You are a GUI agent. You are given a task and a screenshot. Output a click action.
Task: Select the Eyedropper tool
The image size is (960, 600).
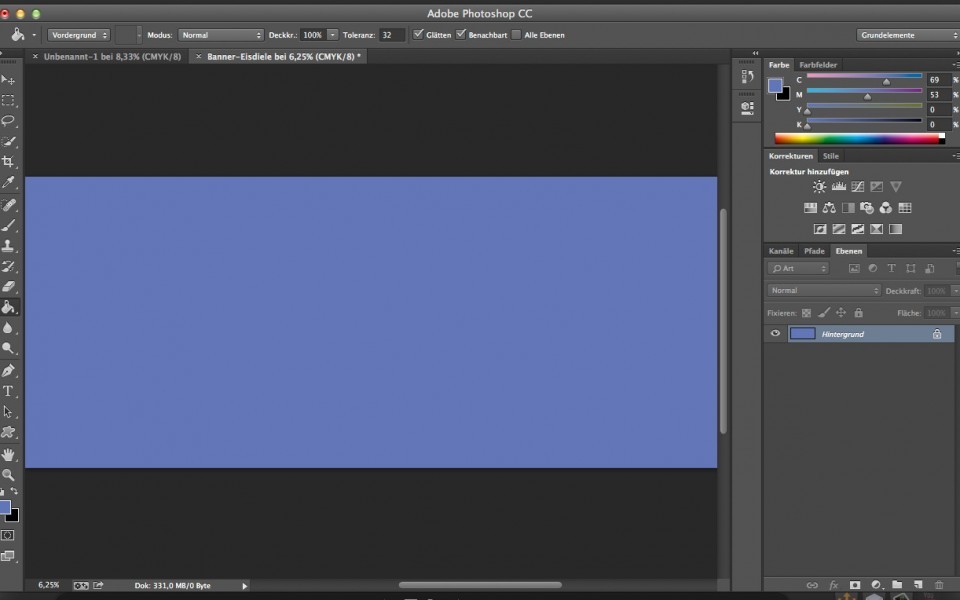pyautogui.click(x=8, y=182)
